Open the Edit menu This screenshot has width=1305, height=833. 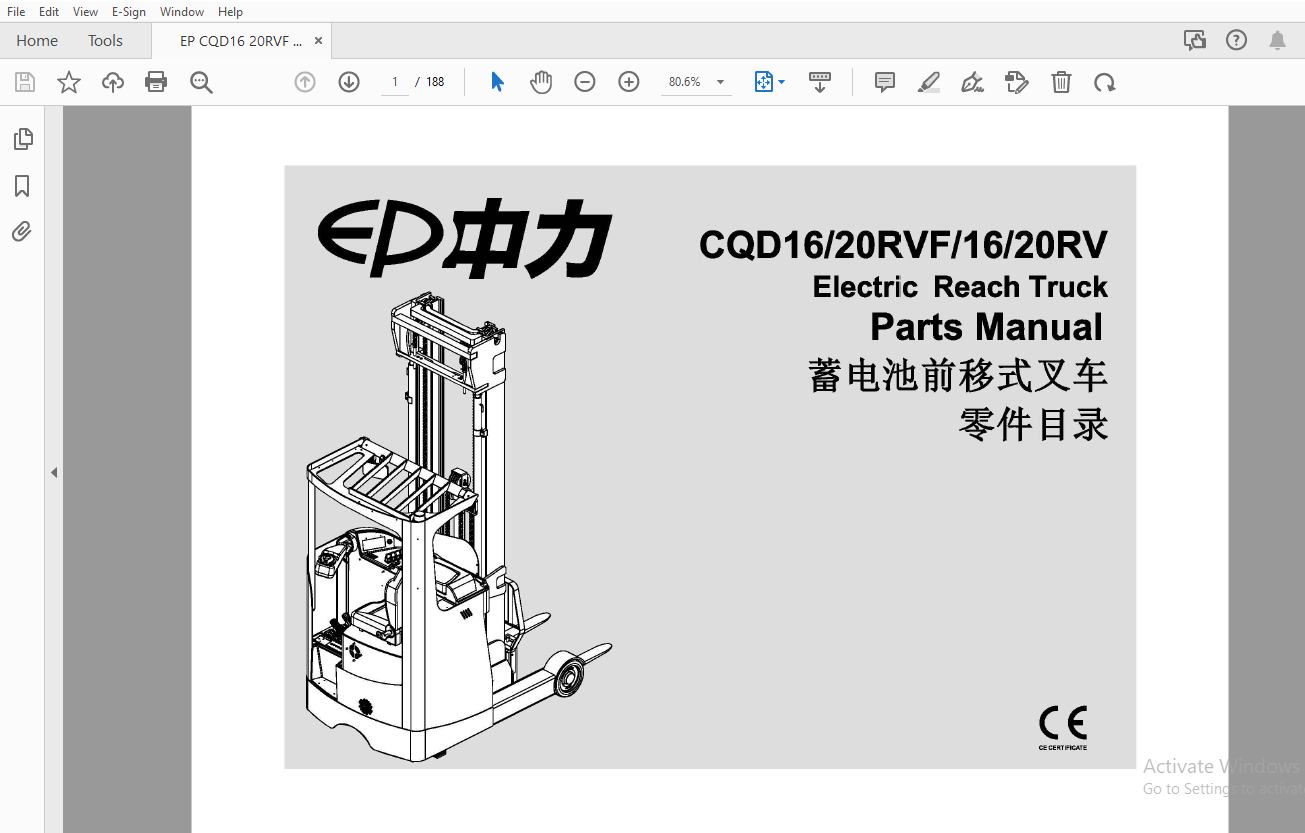click(48, 11)
